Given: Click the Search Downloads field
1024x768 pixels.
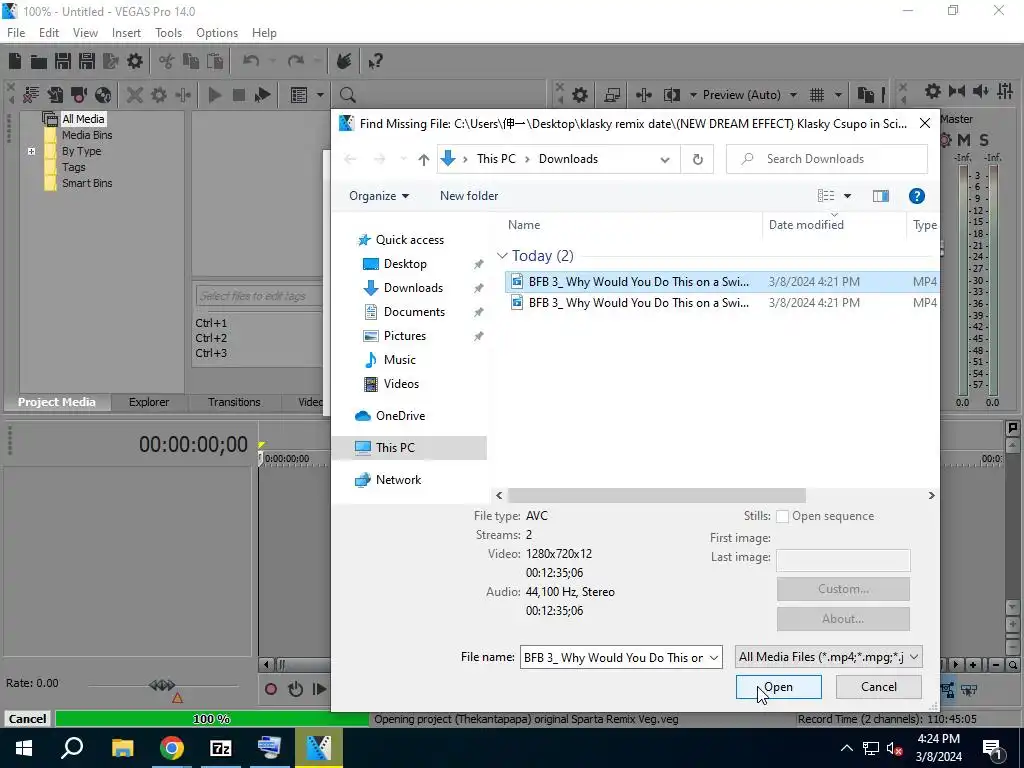Looking at the screenshot, I should pos(827,159).
